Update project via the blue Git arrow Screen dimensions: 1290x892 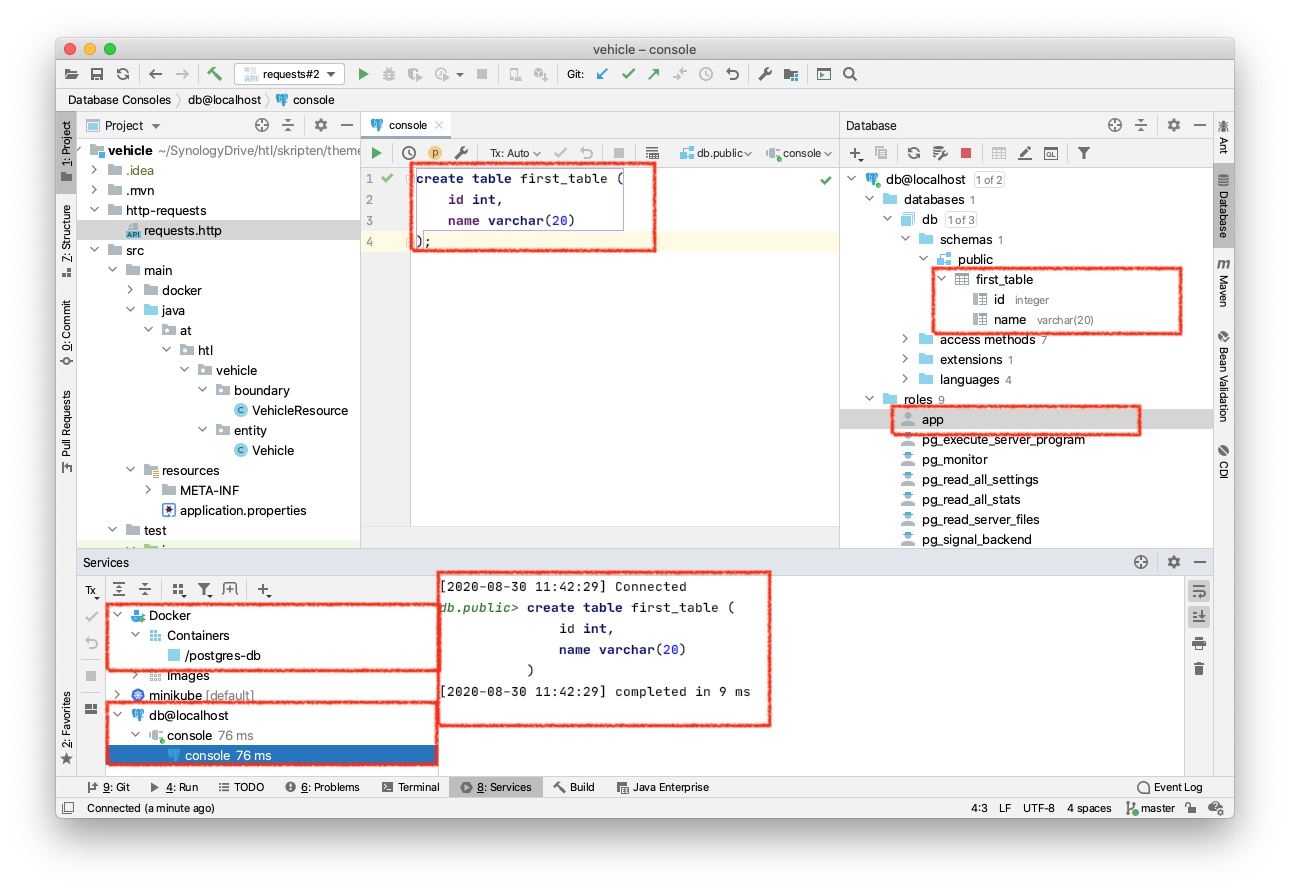(602, 74)
